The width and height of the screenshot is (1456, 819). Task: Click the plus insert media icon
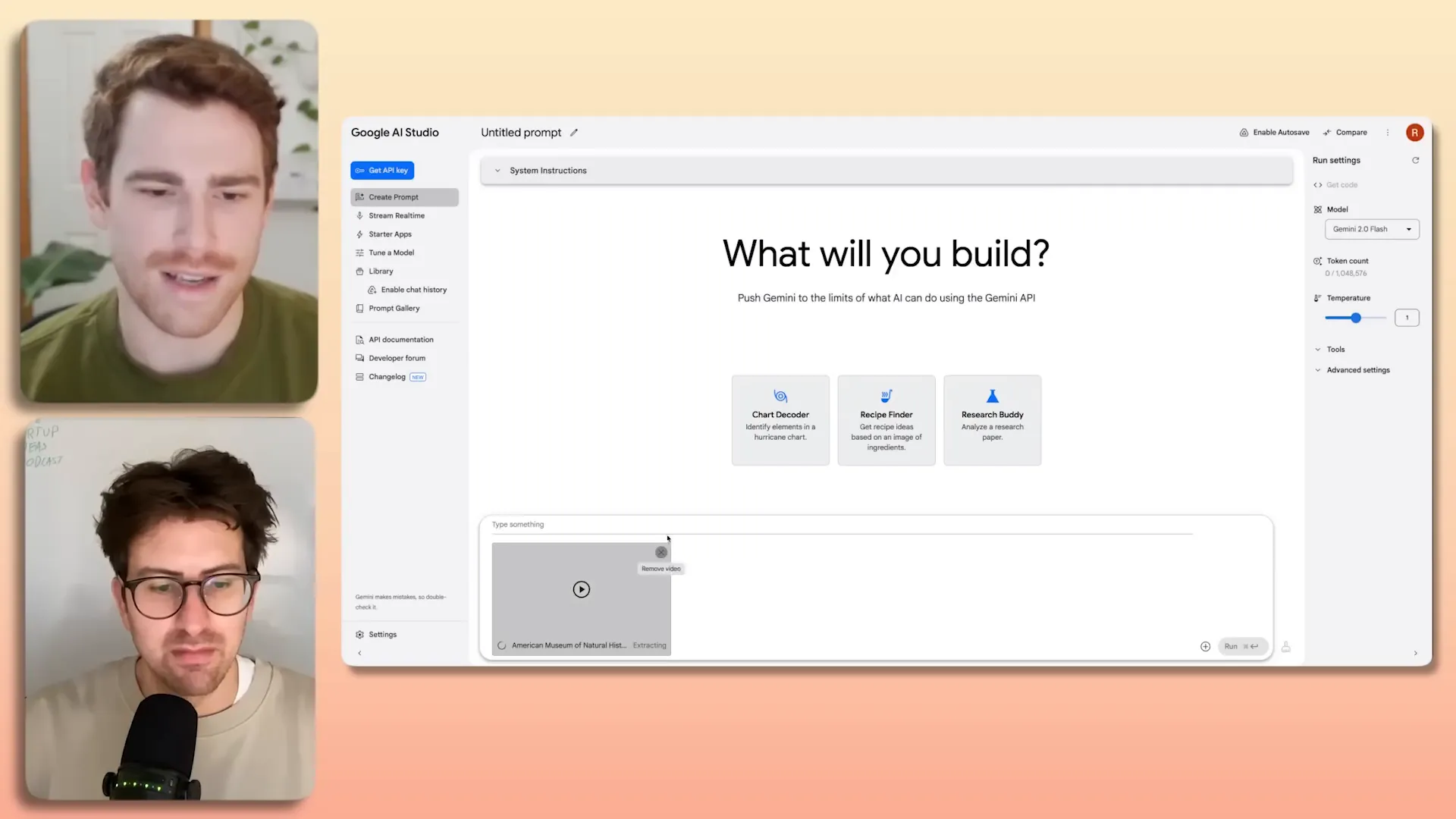pyautogui.click(x=1205, y=647)
